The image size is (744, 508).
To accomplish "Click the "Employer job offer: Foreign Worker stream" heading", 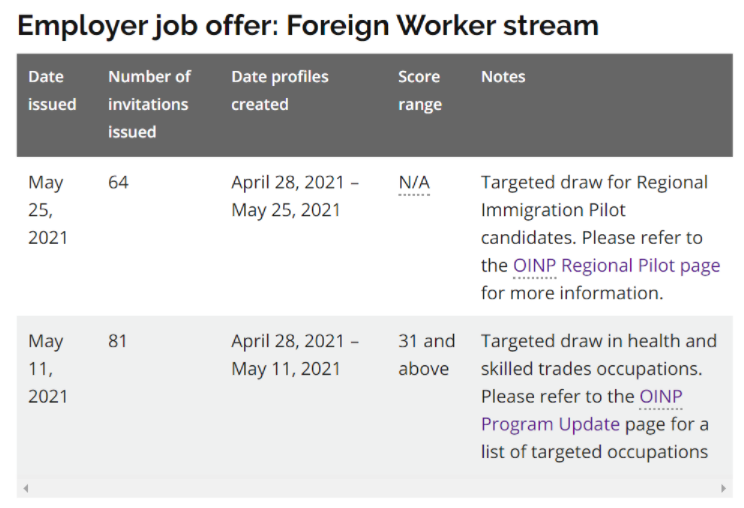I will pyautogui.click(x=308, y=25).
